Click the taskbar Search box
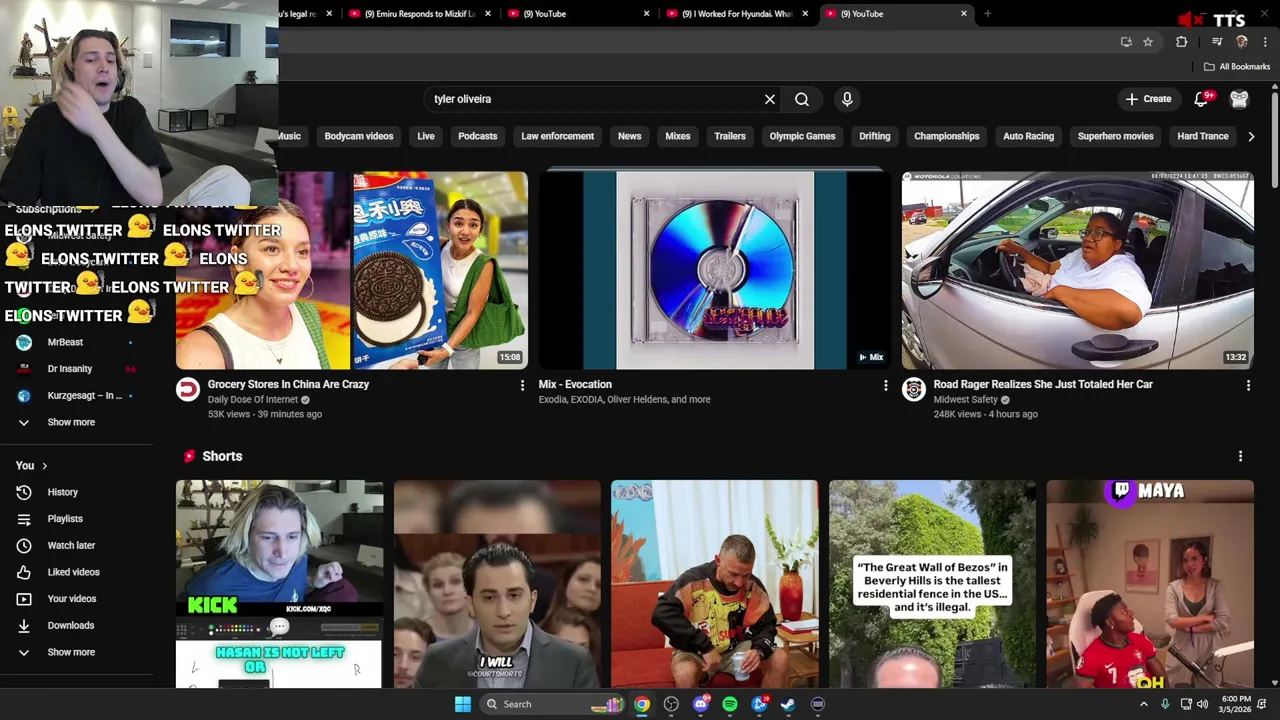1280x720 pixels. 550,704
